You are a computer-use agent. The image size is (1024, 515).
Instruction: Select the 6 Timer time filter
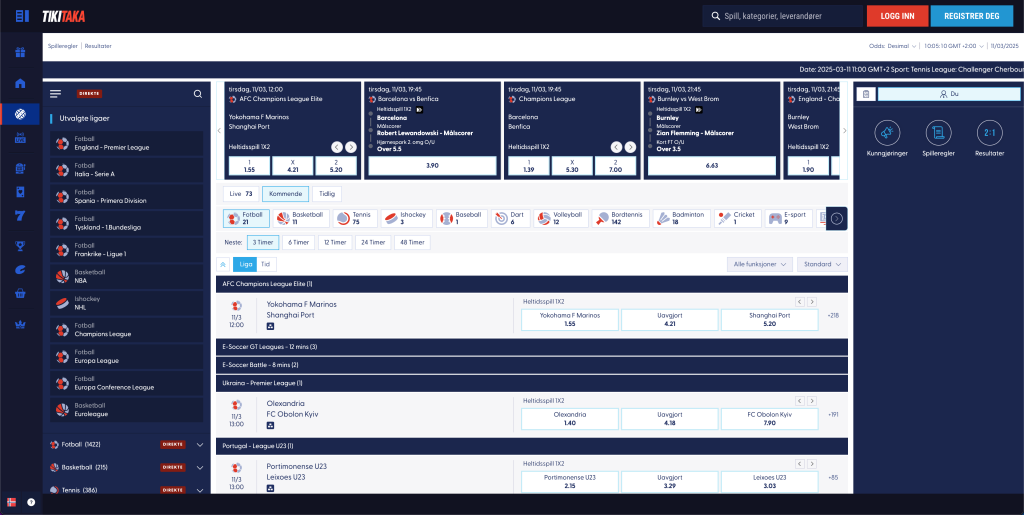click(x=298, y=242)
